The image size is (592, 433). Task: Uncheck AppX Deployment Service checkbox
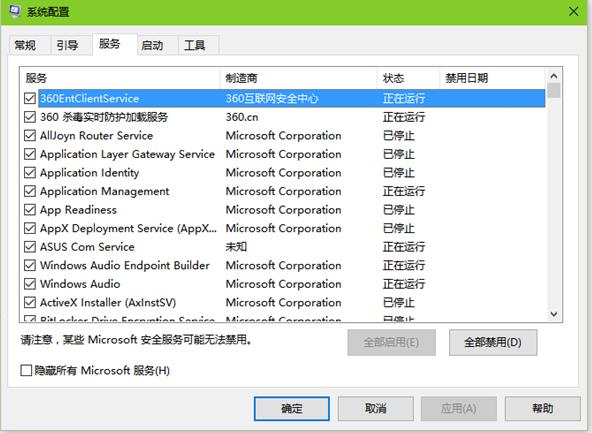30,228
